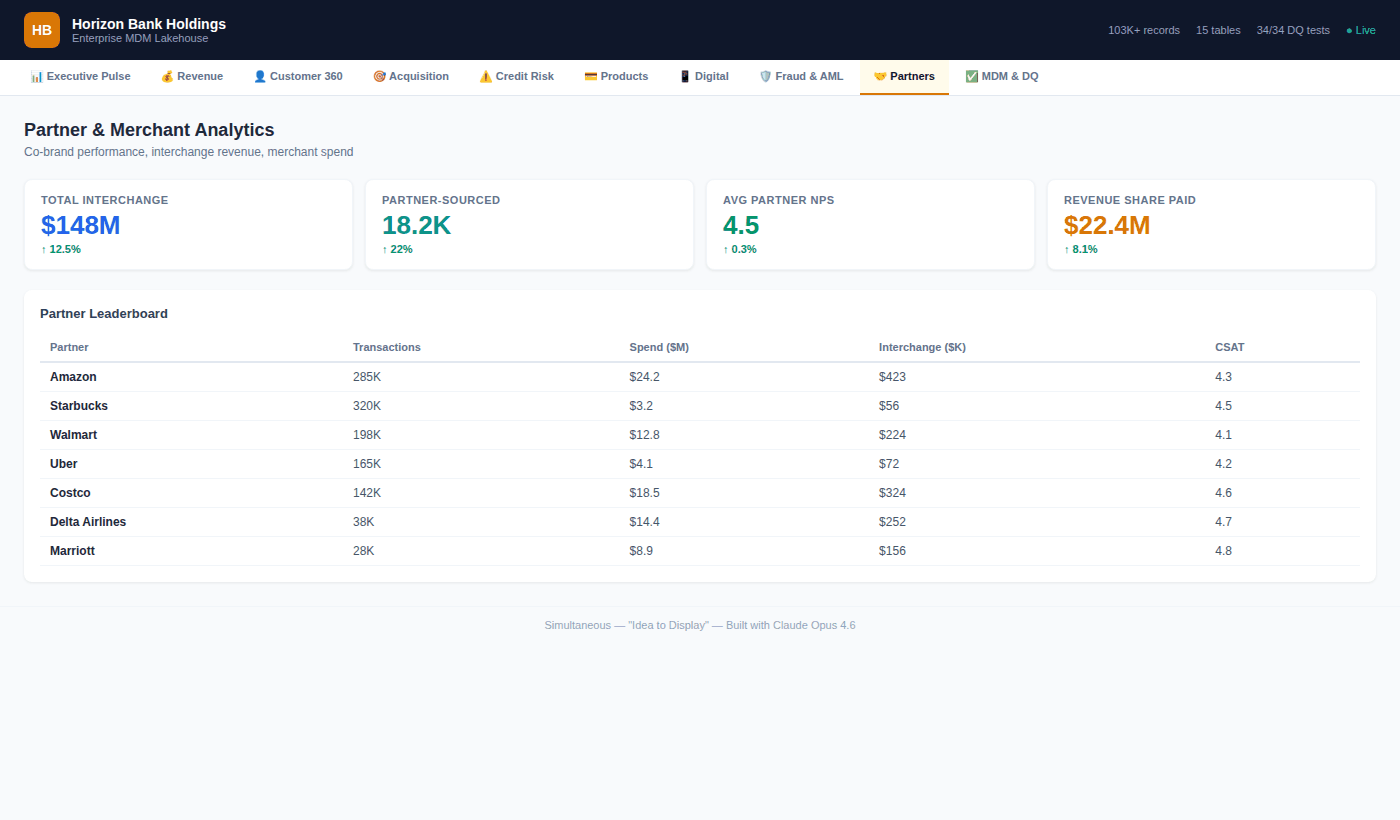View the Fraud & AML tab
Viewport: 1400px width, 820px height.
(x=801, y=77)
